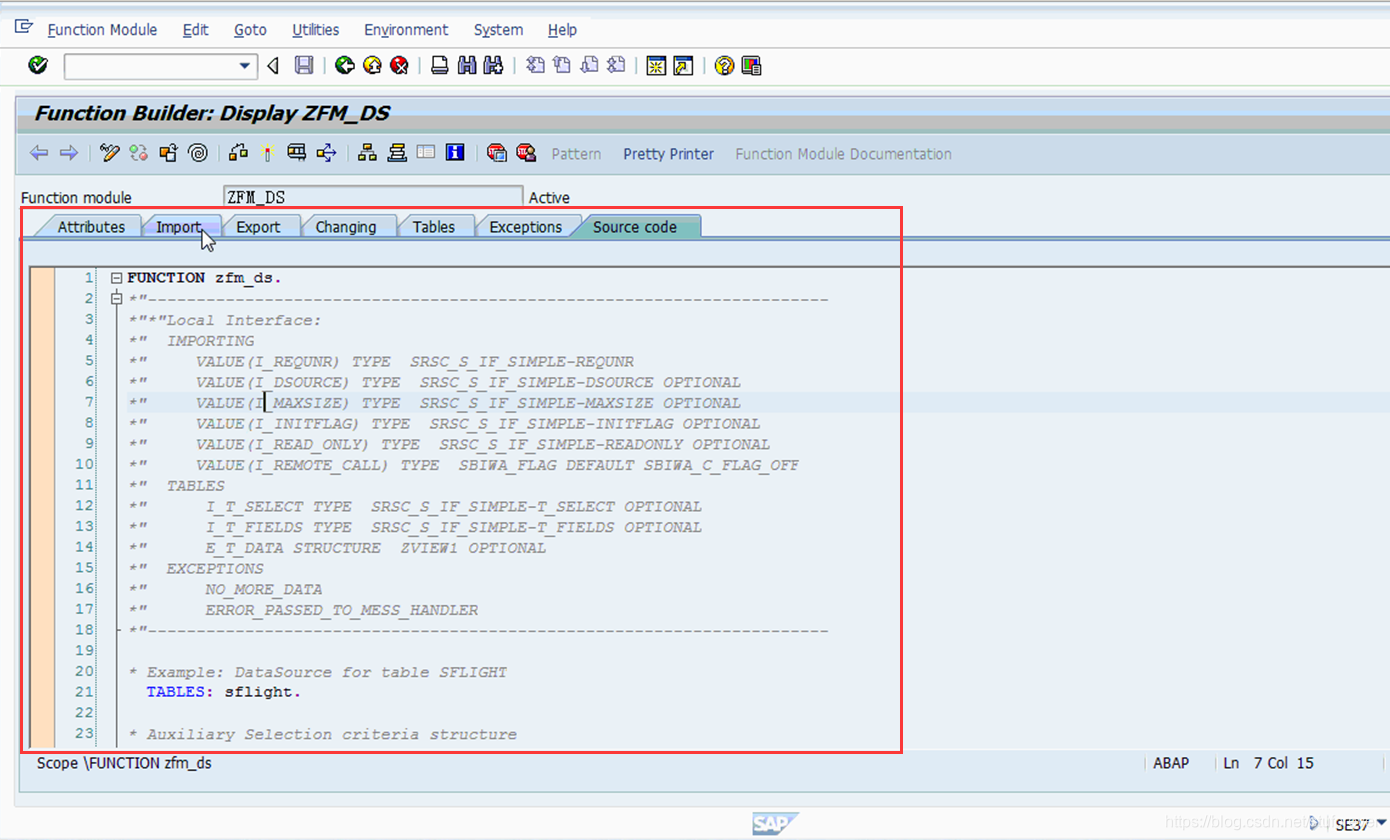1390x840 pixels.
Task: Toggle Full Screen on/off icon
Action: coord(426,153)
